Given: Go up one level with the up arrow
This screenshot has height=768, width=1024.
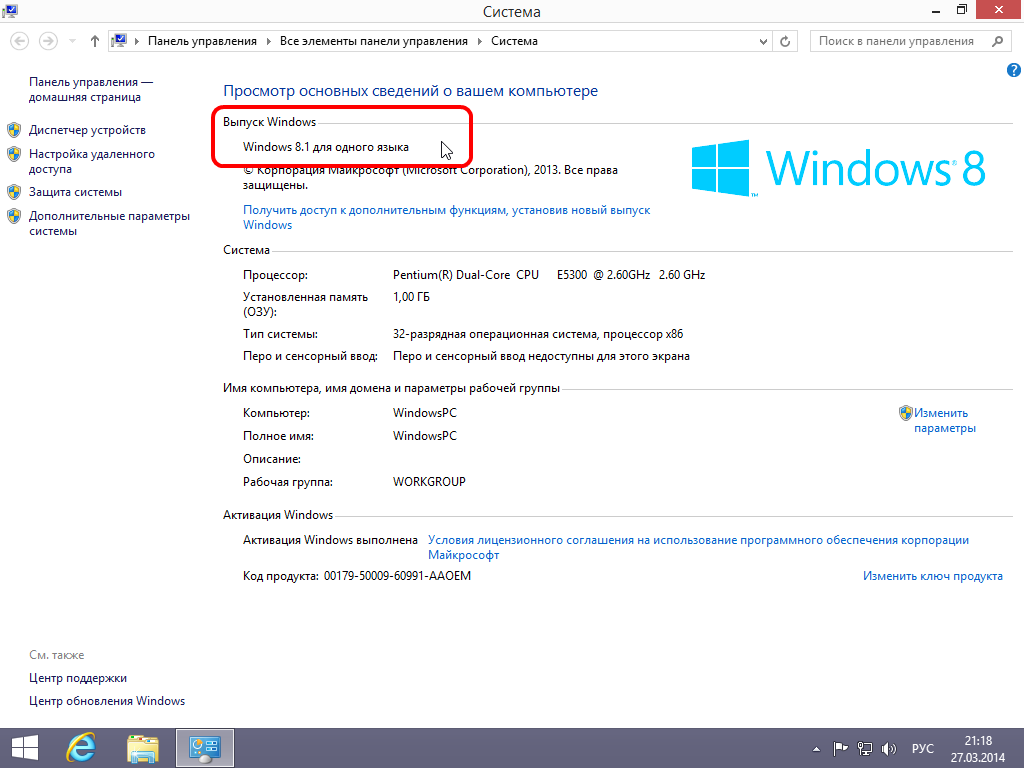Looking at the screenshot, I should 95,41.
